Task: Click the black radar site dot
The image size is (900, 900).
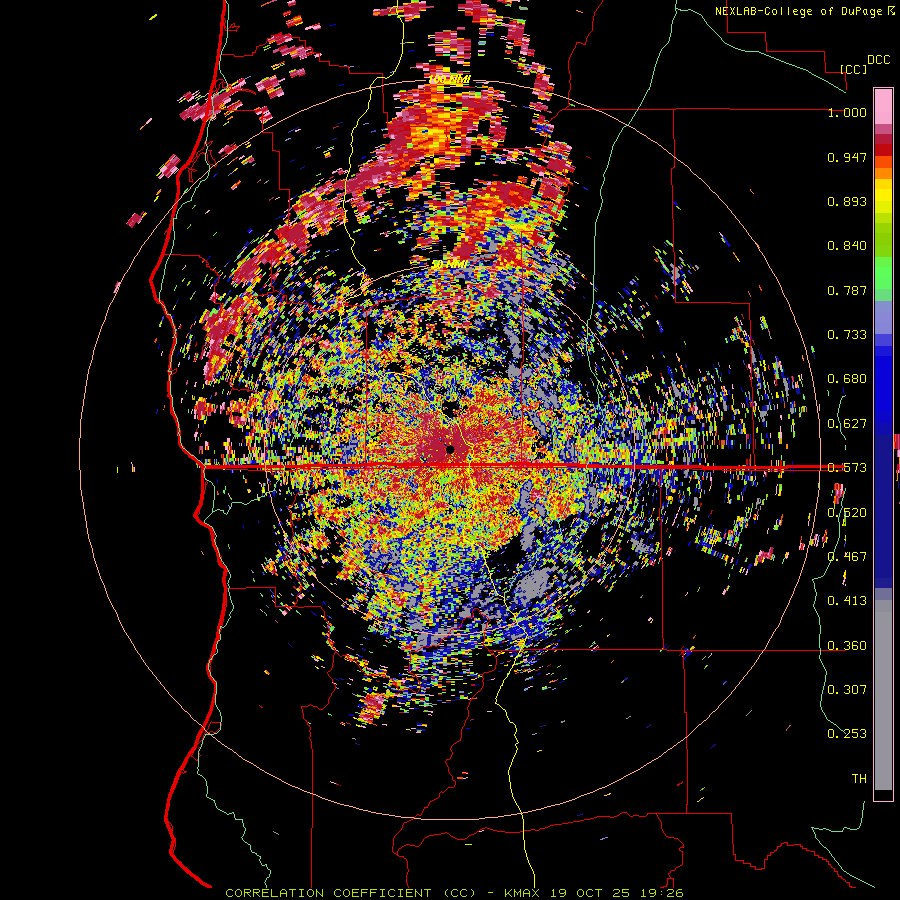Action: coord(450,449)
